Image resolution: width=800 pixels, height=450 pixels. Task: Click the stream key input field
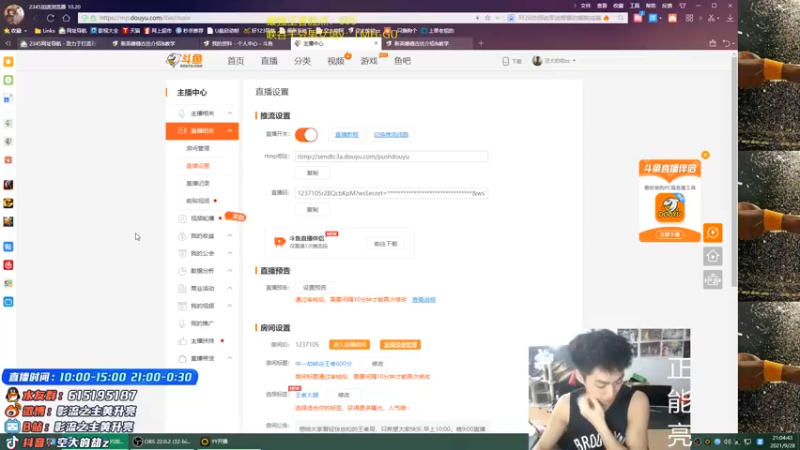tap(391, 193)
